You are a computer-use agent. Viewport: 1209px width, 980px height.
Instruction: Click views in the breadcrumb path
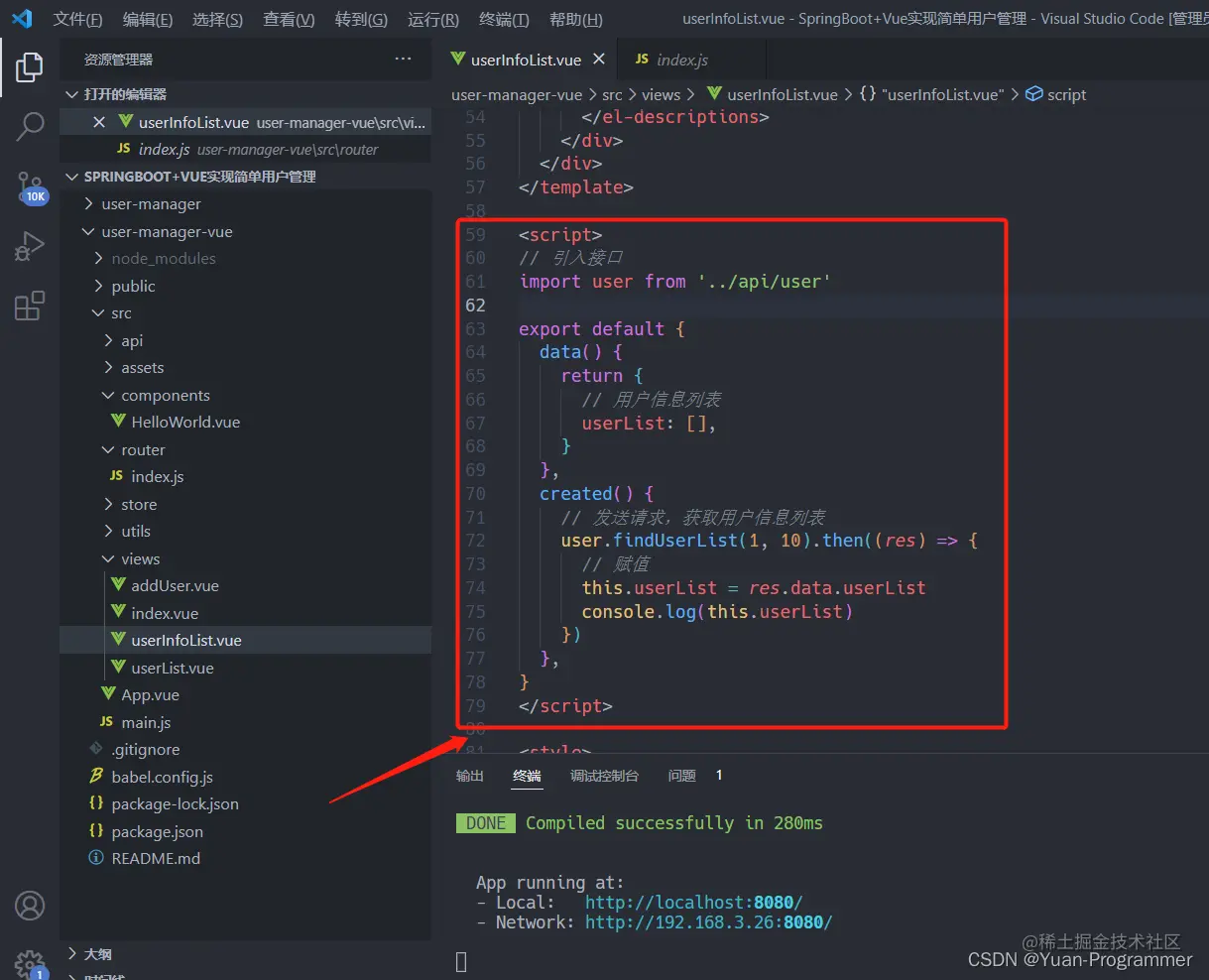click(661, 94)
